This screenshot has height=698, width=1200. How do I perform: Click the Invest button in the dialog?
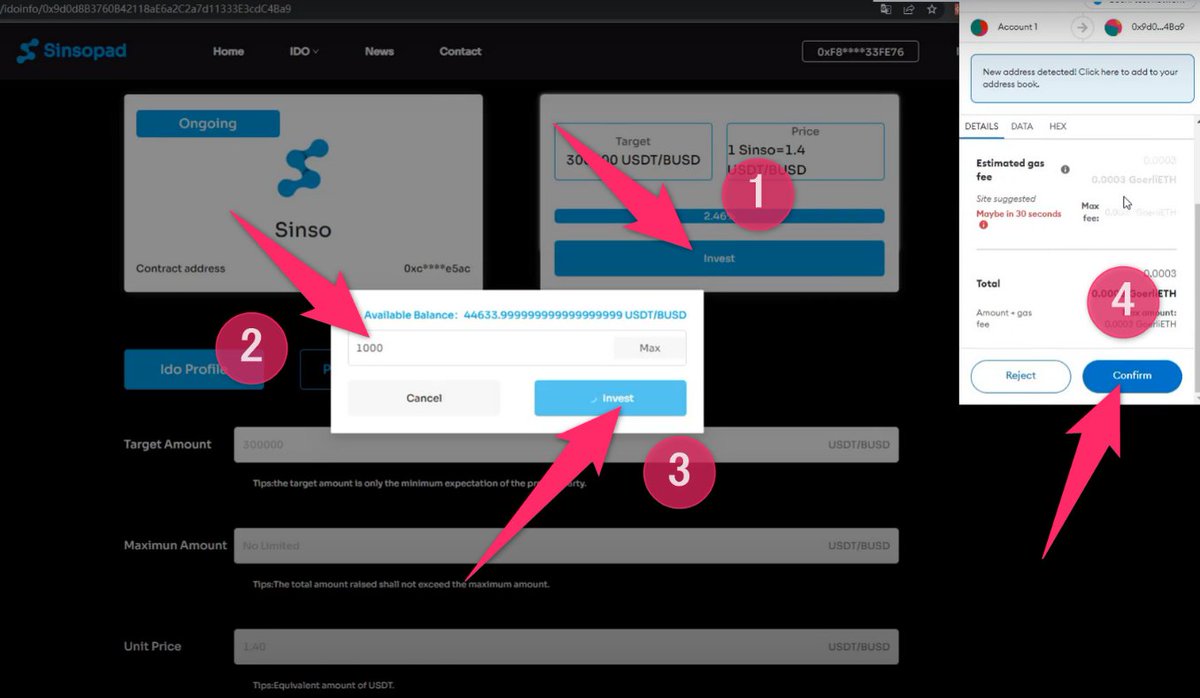click(610, 398)
